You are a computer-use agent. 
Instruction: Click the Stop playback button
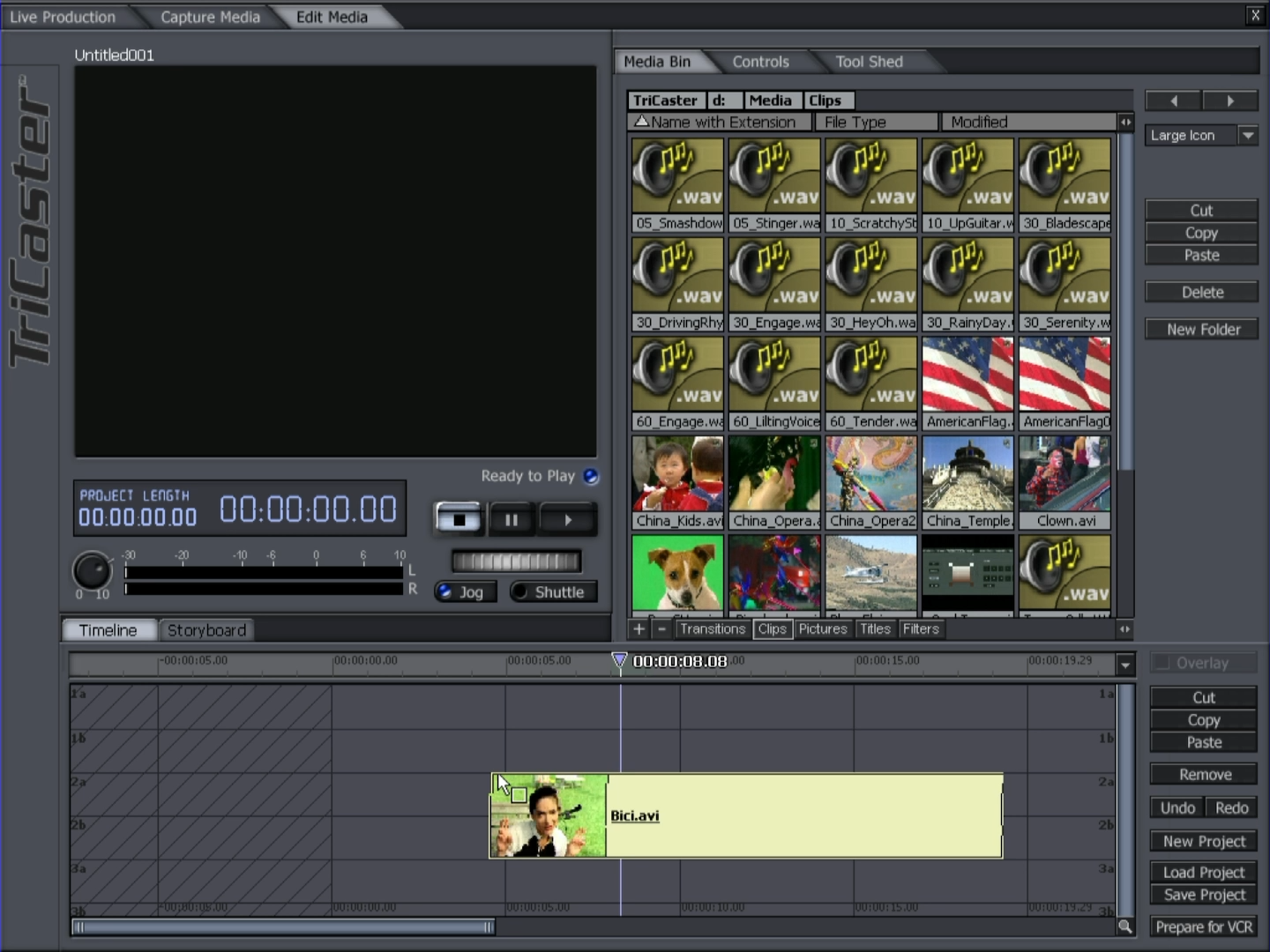point(459,519)
